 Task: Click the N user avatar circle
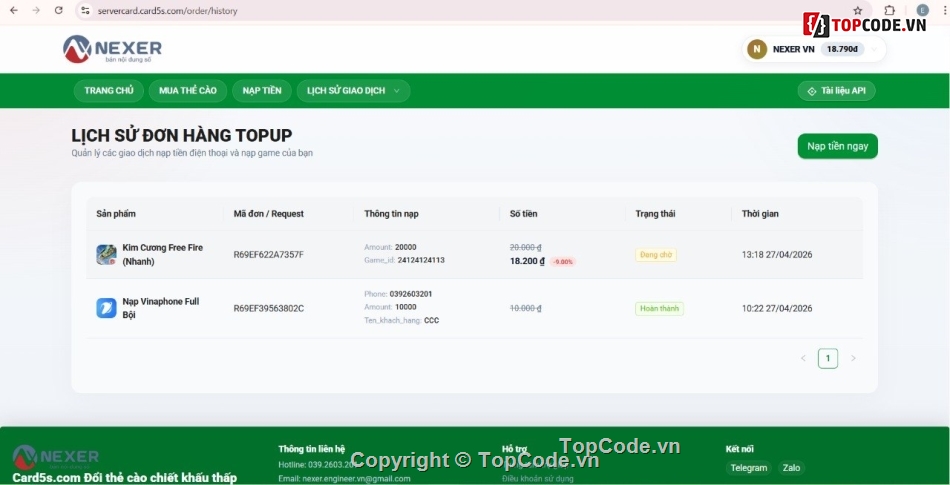(x=757, y=49)
